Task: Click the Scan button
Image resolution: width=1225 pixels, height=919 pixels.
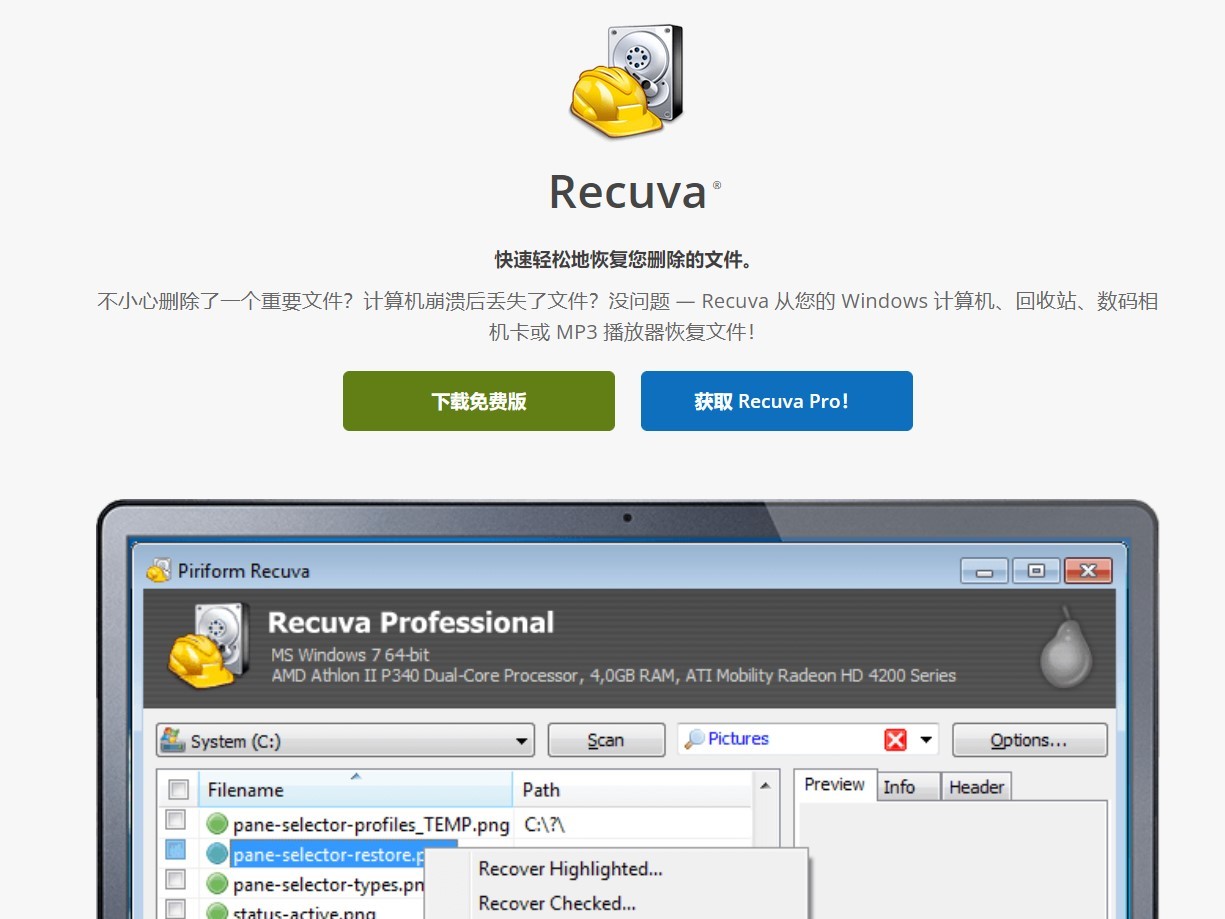Action: point(606,741)
